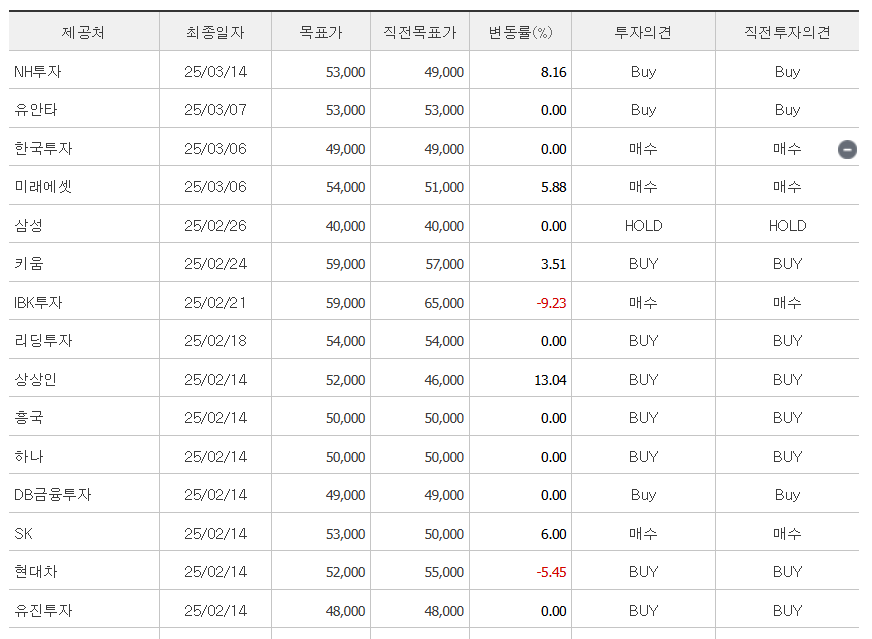Click the 6.00 change rate value
872x639 pixels.
click(553, 534)
